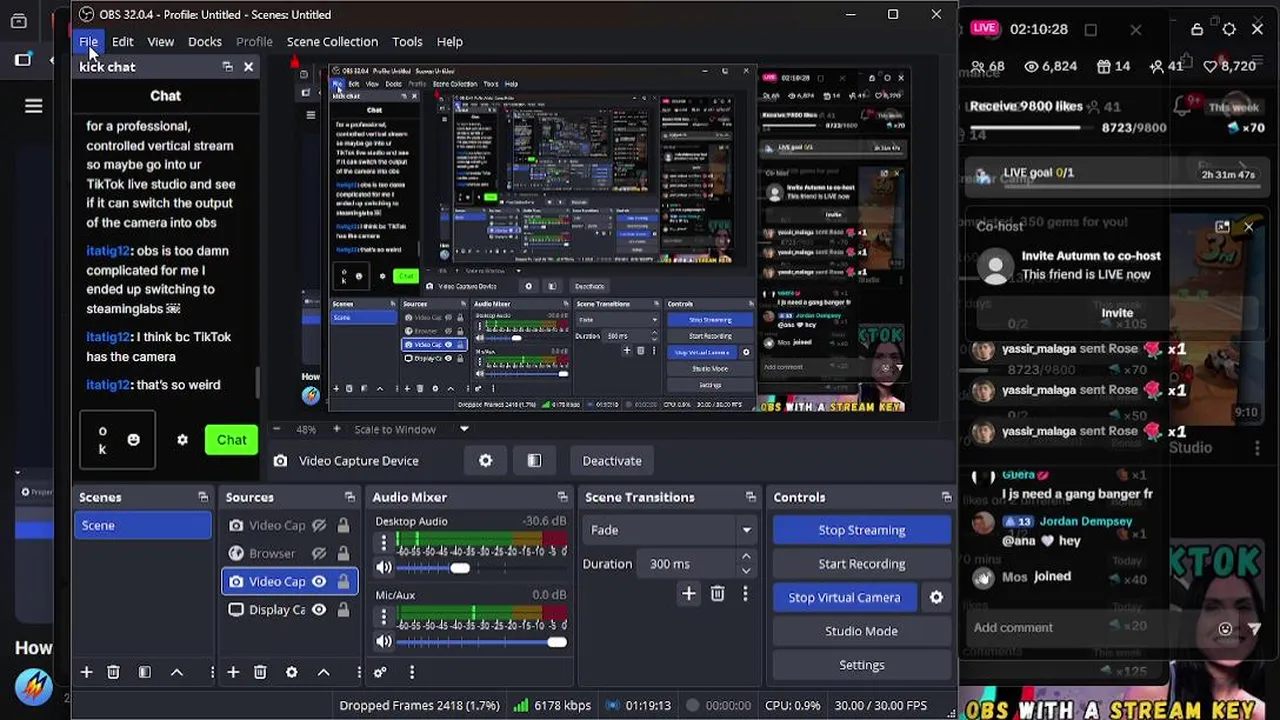1280x720 pixels.
Task: Pop out the kick chat dock
Action: [227, 67]
